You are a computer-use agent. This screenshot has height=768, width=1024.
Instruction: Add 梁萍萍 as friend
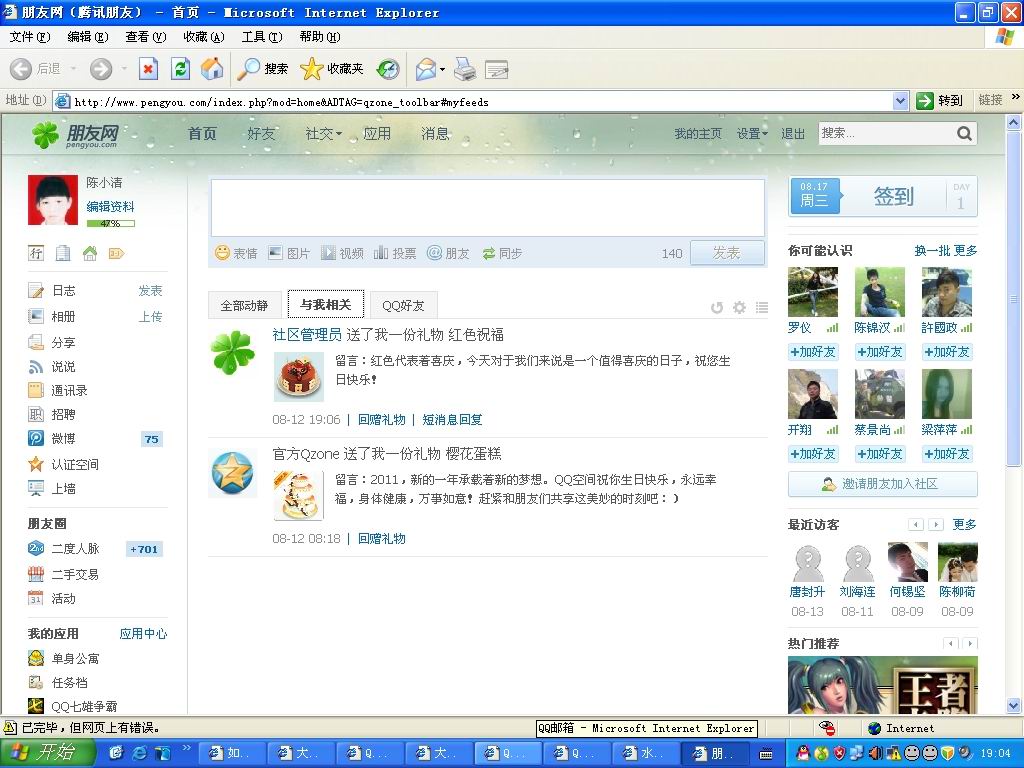click(946, 454)
